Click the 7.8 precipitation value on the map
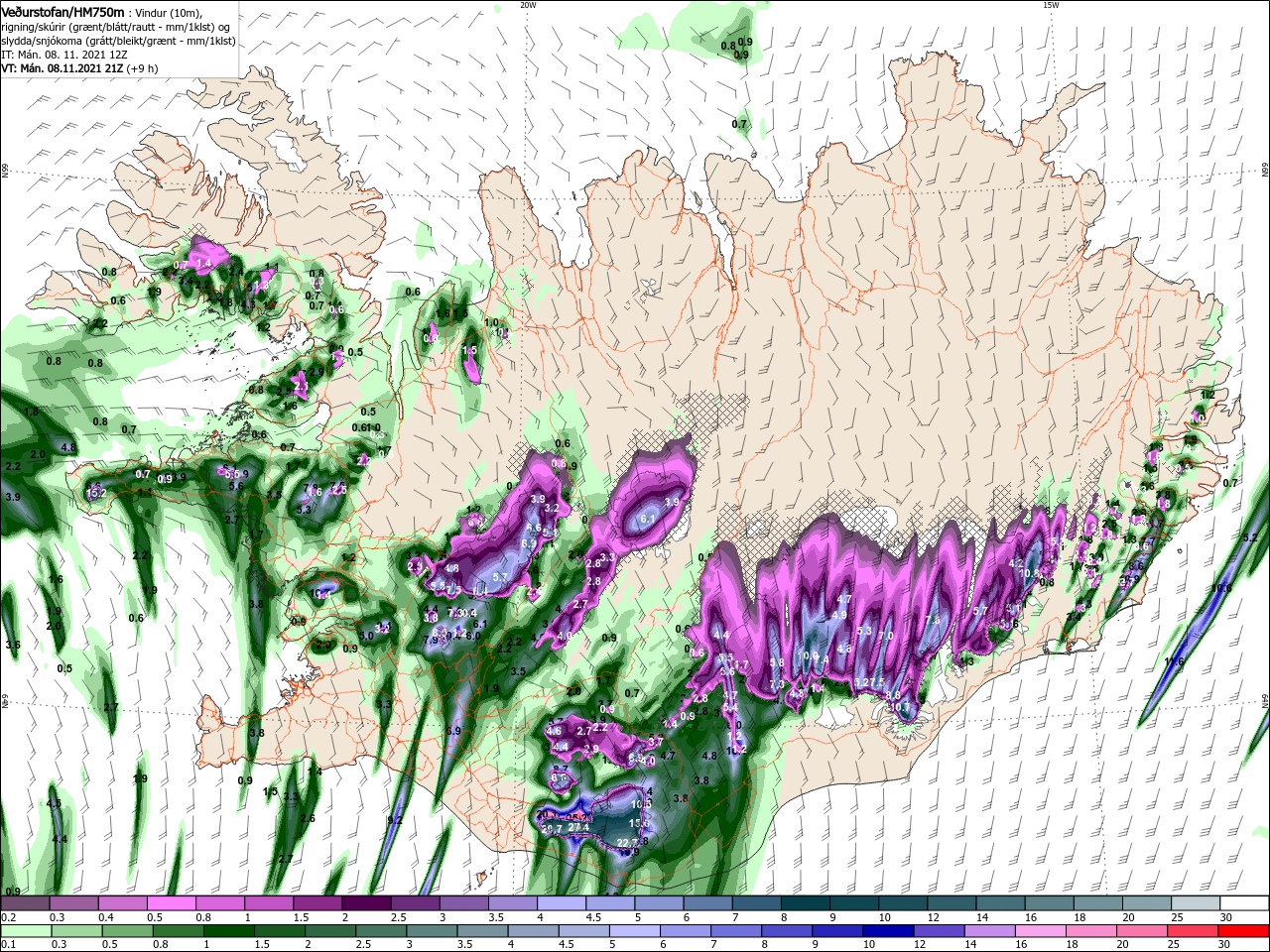 [x=932, y=620]
